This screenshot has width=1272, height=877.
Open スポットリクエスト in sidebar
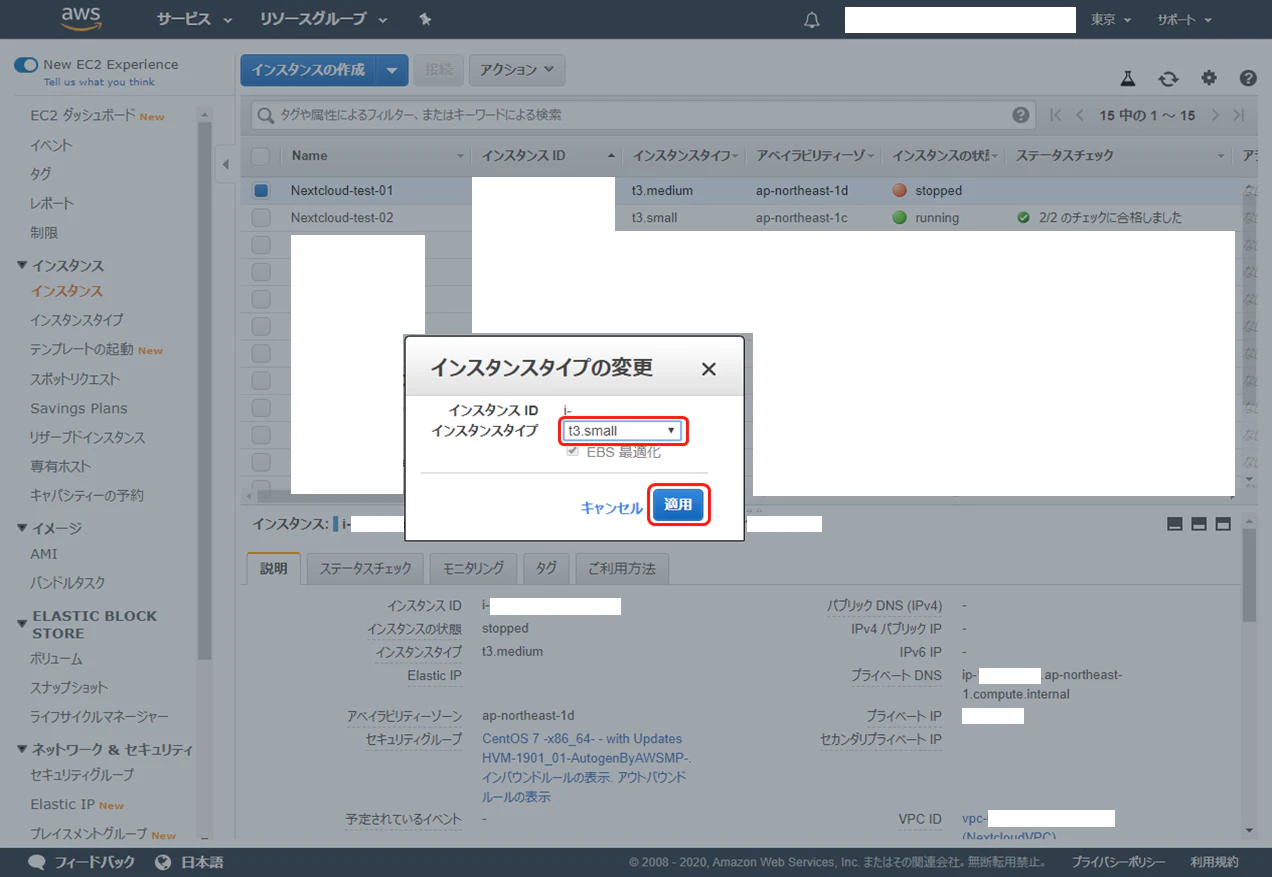pyautogui.click(x=75, y=379)
